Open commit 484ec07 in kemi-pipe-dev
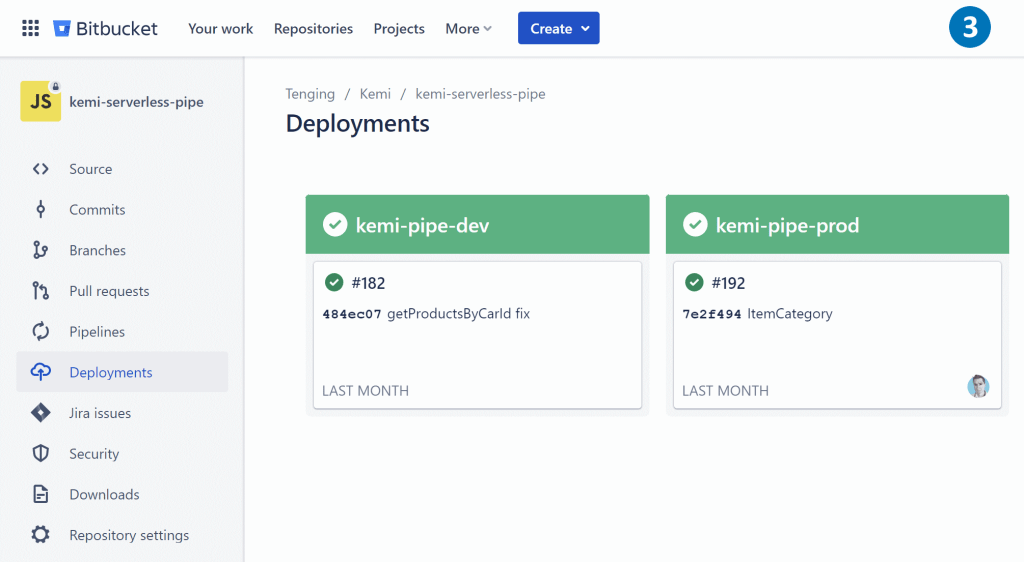Screen dimensions: 1024x562 tap(352, 314)
